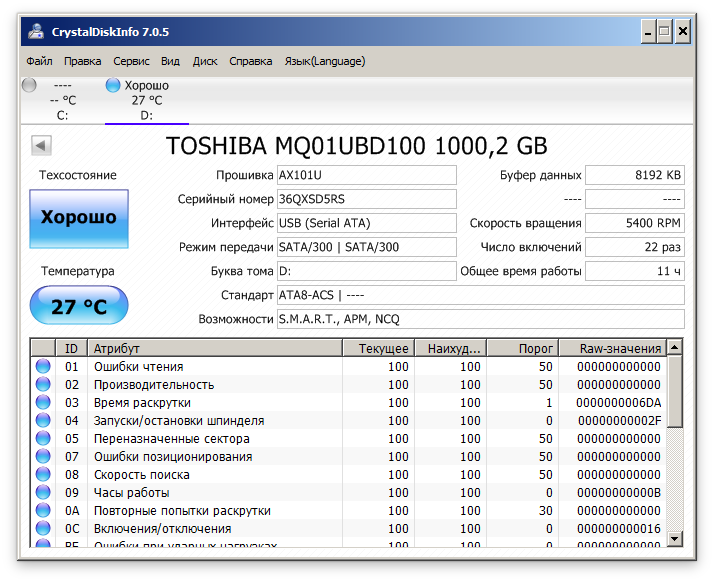This screenshot has height=582, width=714.
Task: Click the previous disk arrow button
Action: (x=41, y=146)
